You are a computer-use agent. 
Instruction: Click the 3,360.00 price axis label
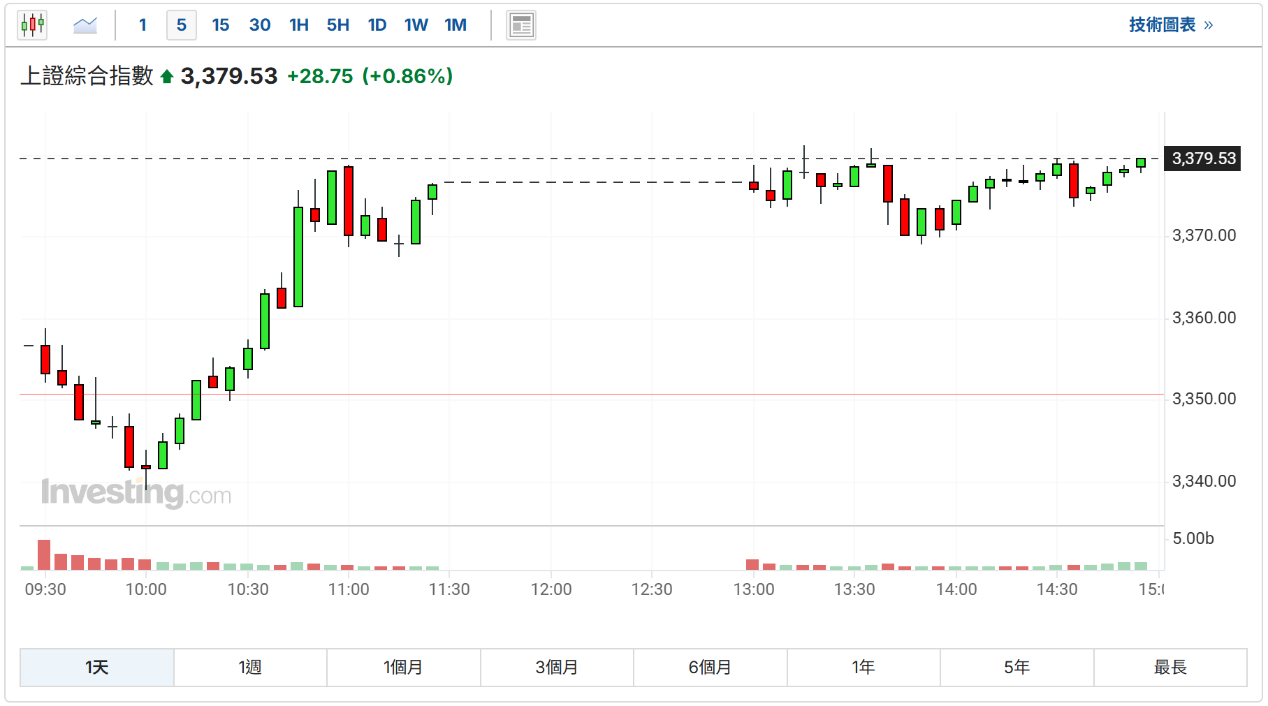1204,318
